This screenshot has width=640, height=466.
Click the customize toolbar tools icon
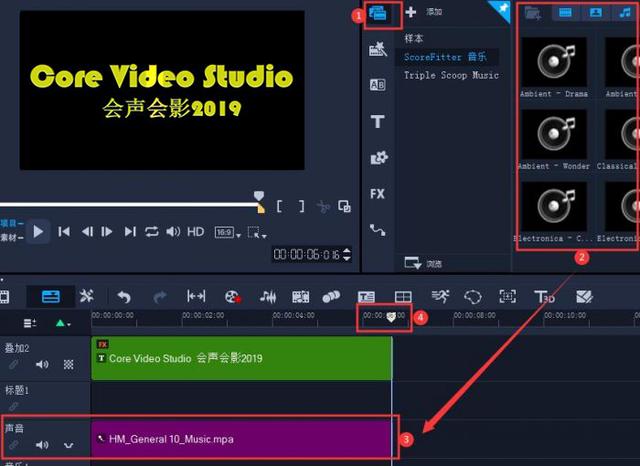[87, 296]
